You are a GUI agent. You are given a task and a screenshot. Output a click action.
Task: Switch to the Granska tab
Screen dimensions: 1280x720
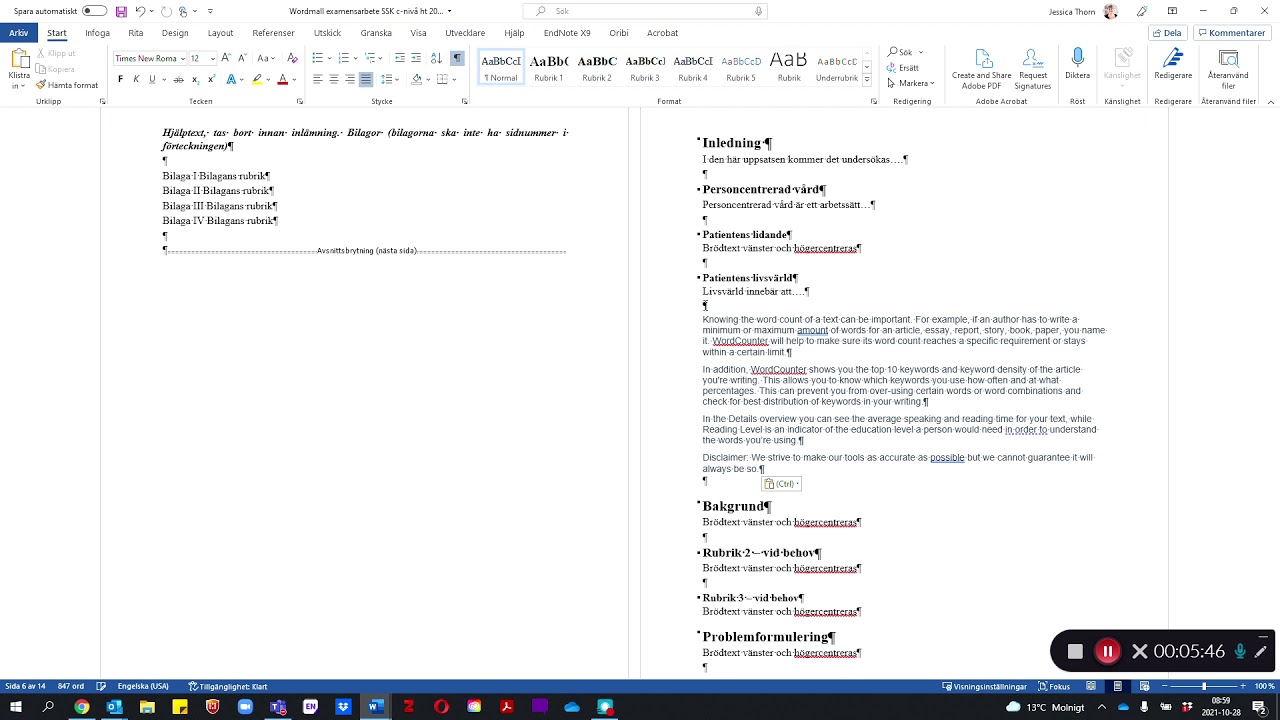pyautogui.click(x=376, y=33)
